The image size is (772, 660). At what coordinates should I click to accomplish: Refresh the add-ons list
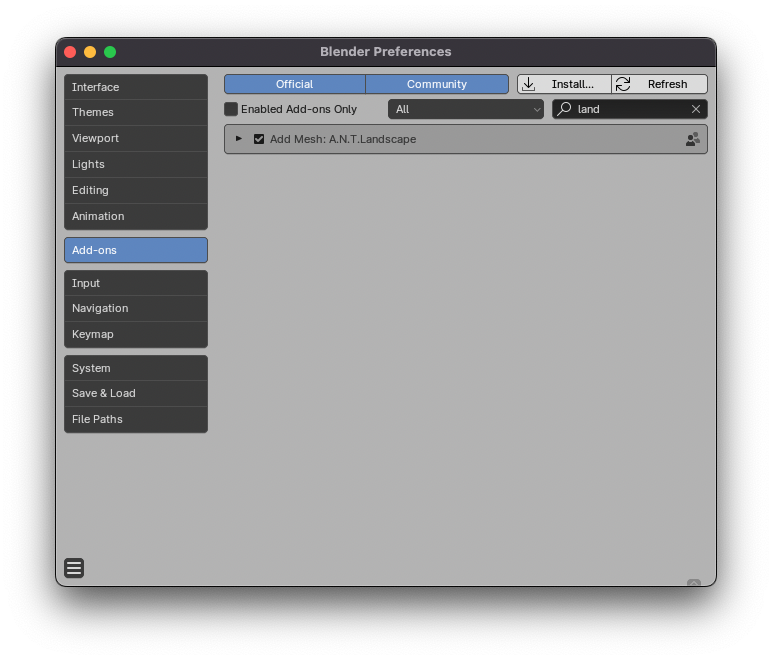[660, 84]
